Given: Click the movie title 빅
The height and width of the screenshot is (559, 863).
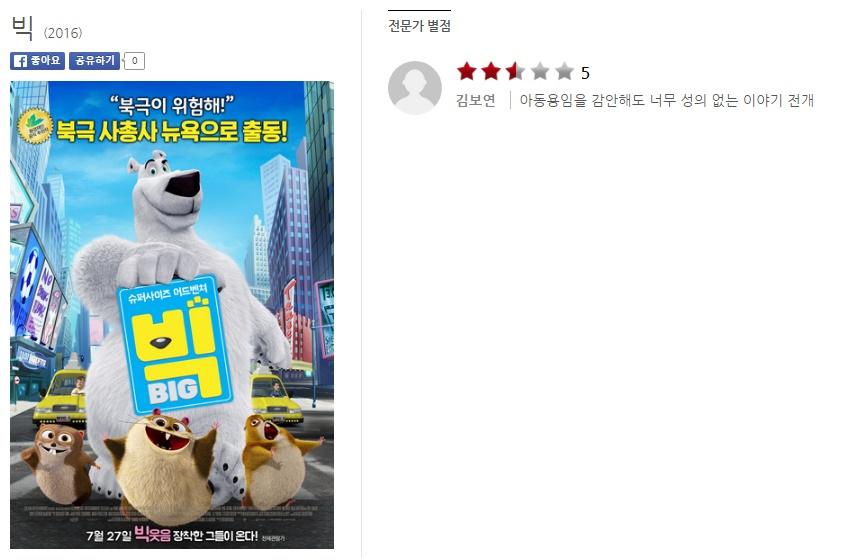Looking at the screenshot, I should click(23, 28).
